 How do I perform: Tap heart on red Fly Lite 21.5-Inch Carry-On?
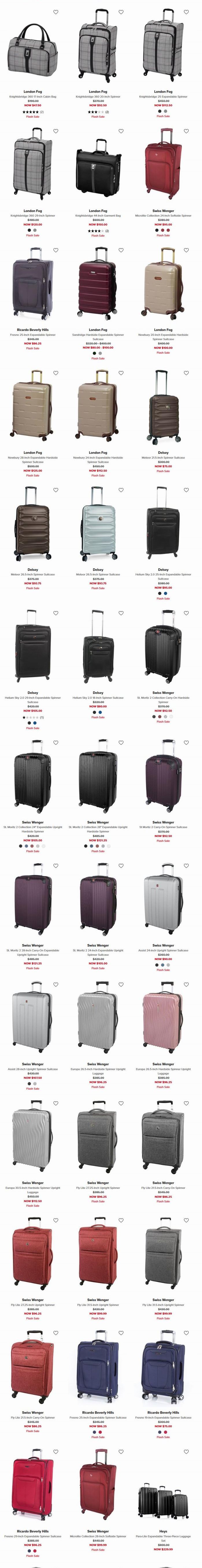pyautogui.click(x=55, y=1333)
